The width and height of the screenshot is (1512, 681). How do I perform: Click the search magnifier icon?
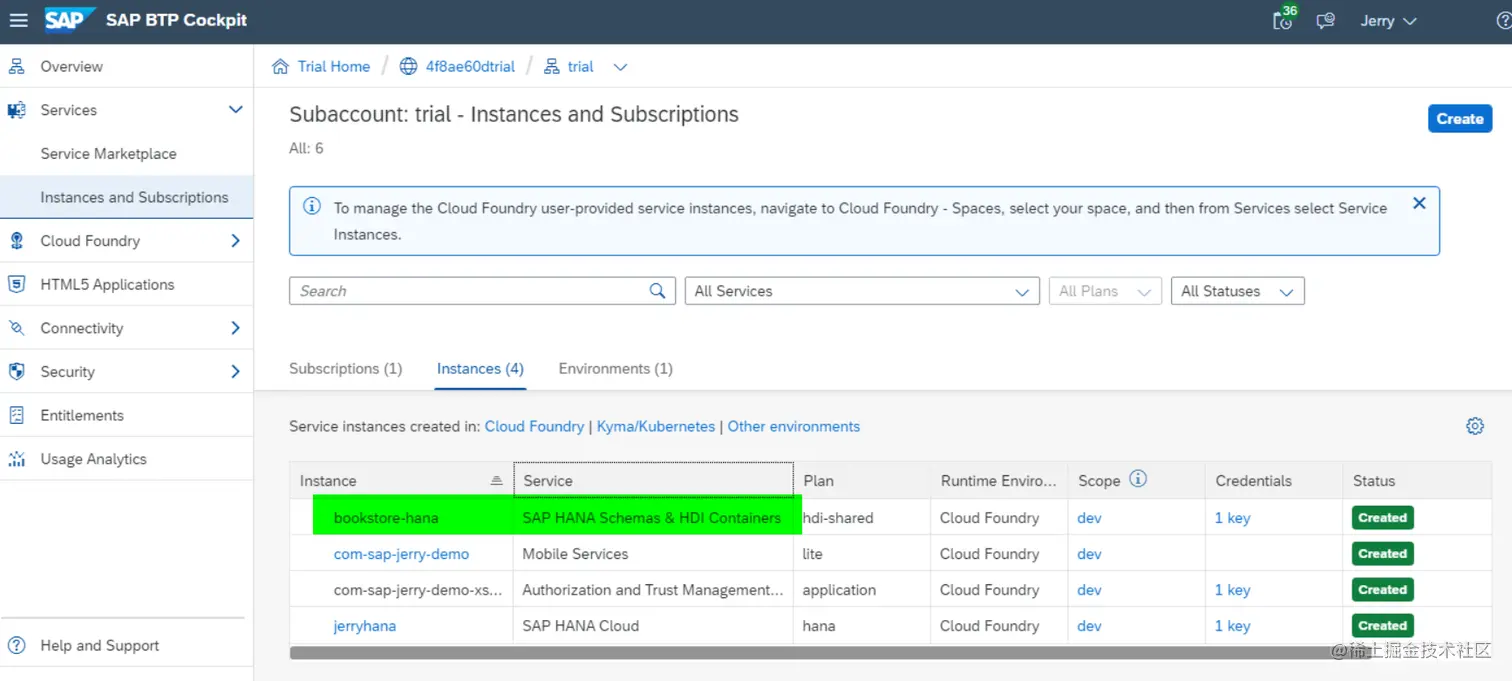click(657, 291)
